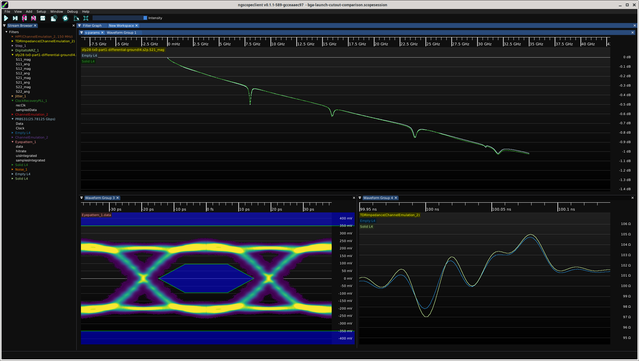This screenshot has width=639, height=361.
Task: Click the yellow S21_mag channel label
Action: click(x=123, y=50)
